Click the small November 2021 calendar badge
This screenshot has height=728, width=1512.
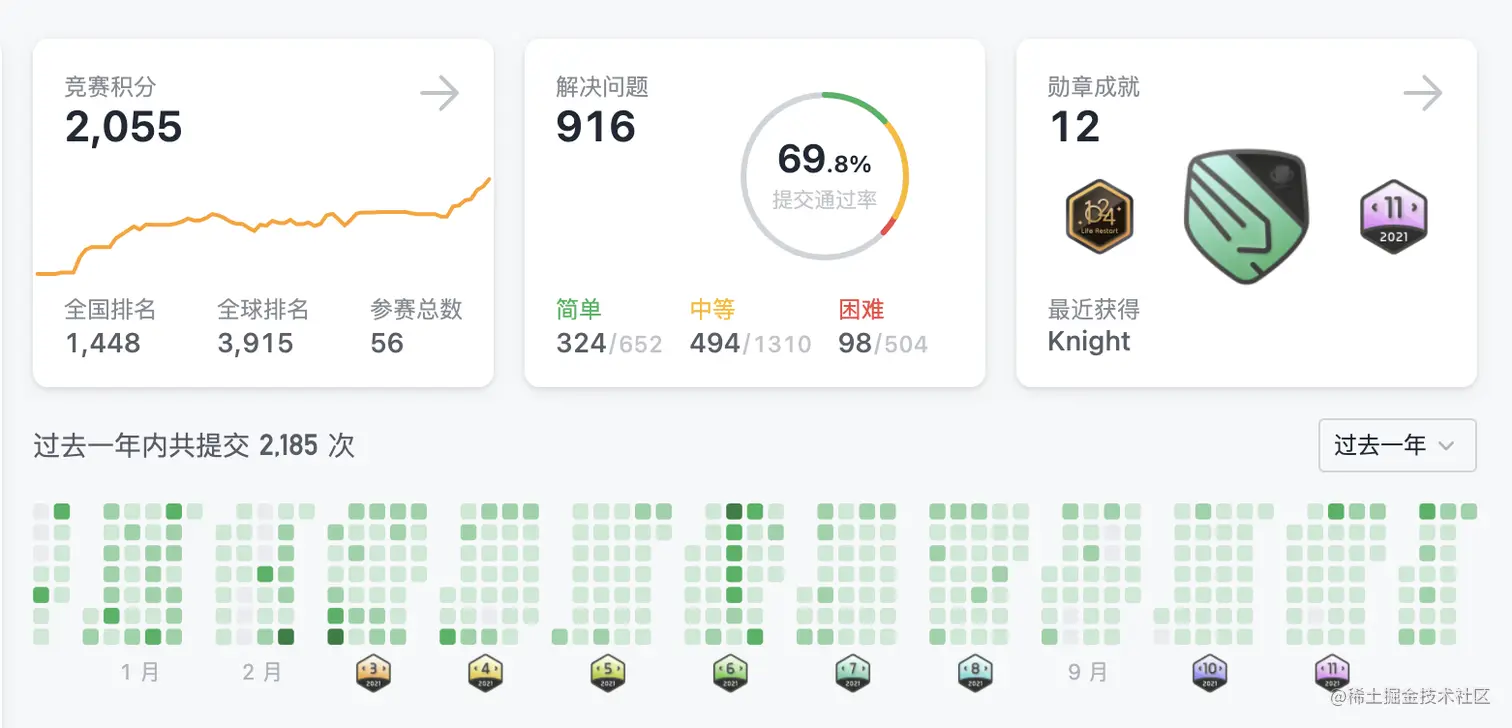click(1332, 672)
